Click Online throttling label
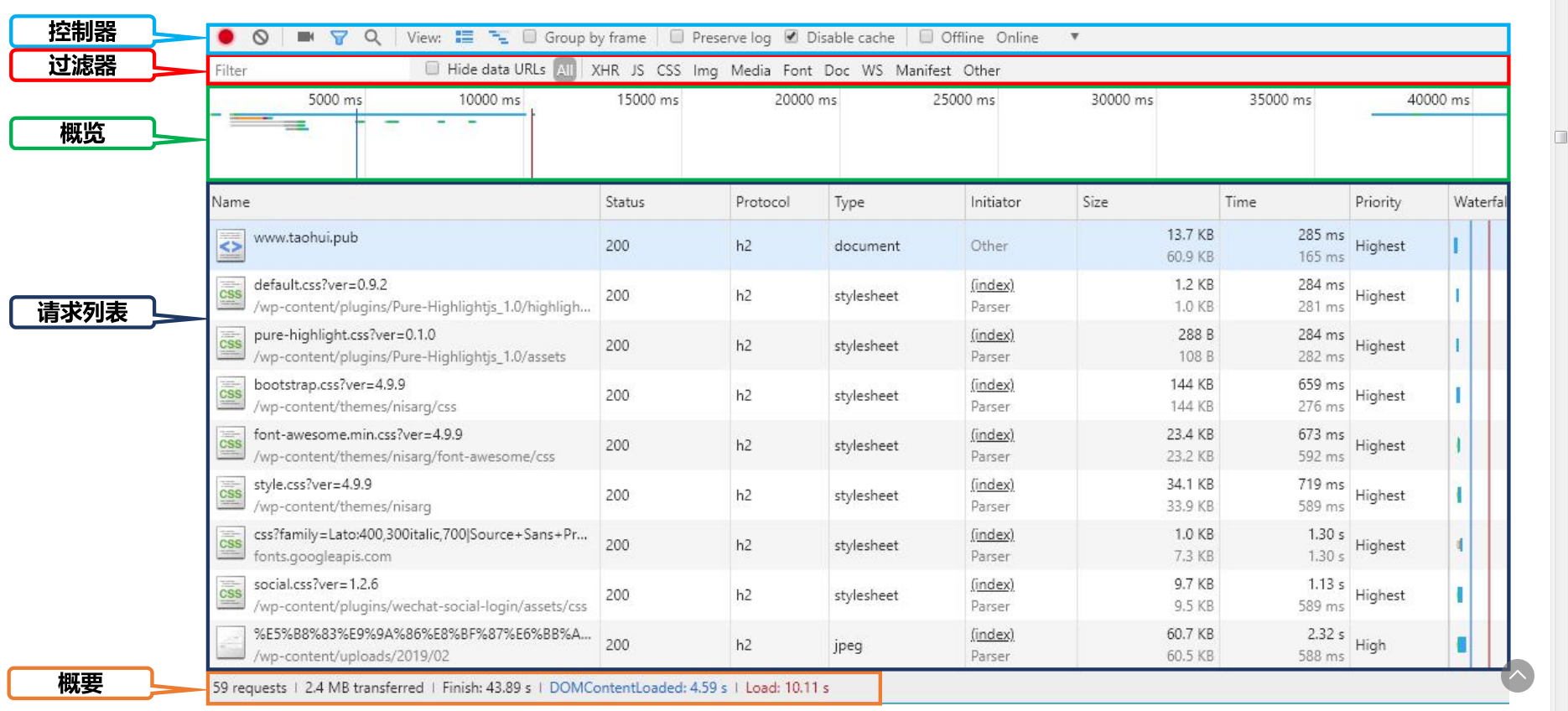Screen dimensions: 1568x711 [x=1017, y=38]
